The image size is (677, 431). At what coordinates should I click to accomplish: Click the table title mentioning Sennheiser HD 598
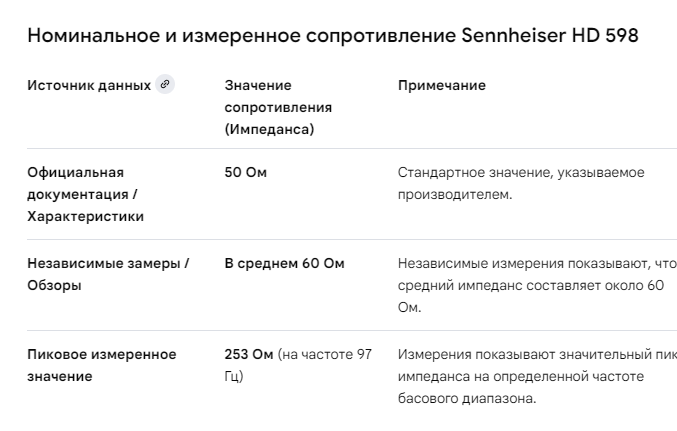(x=332, y=36)
